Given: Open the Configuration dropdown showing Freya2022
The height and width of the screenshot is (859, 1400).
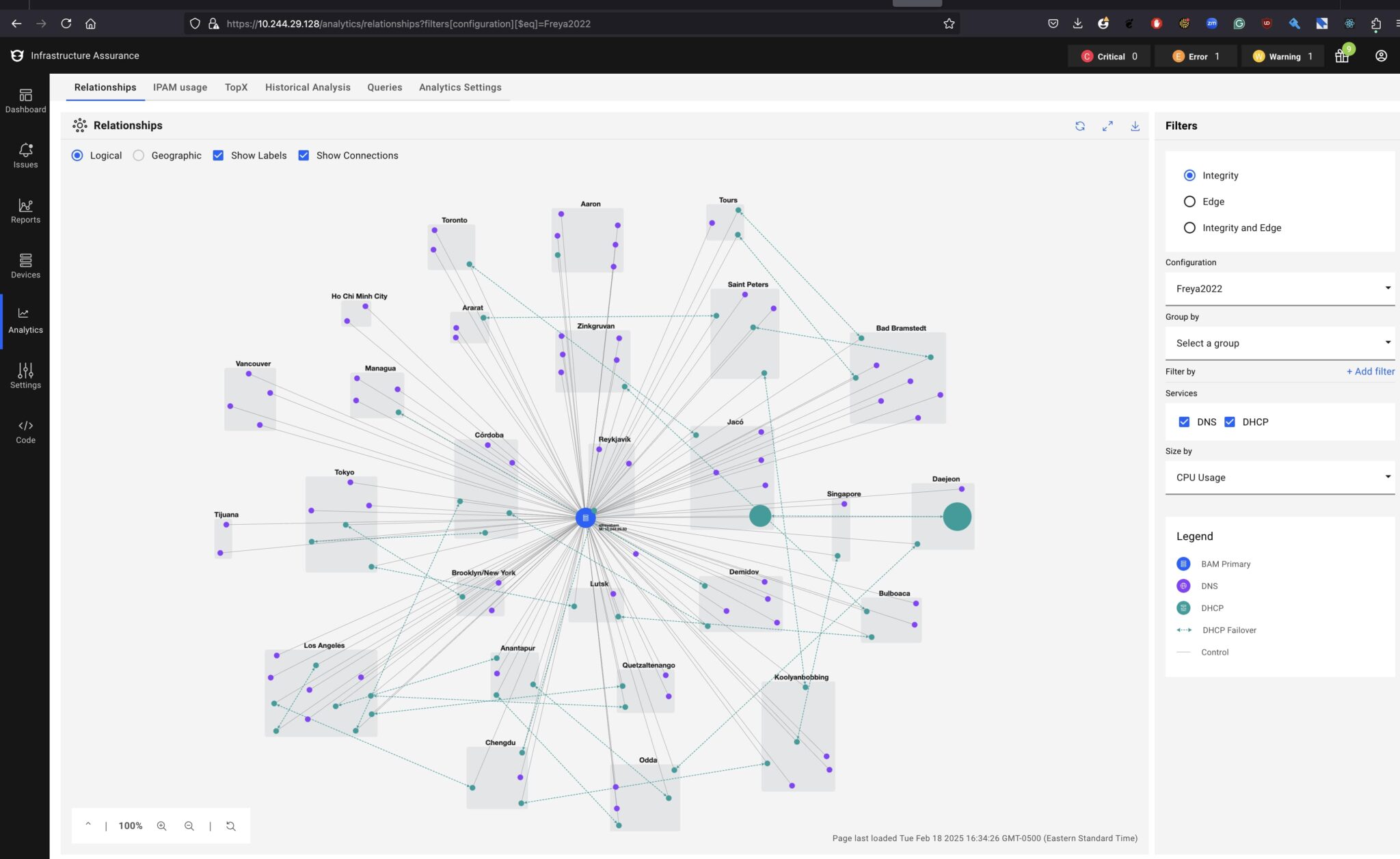Looking at the screenshot, I should tap(1279, 288).
